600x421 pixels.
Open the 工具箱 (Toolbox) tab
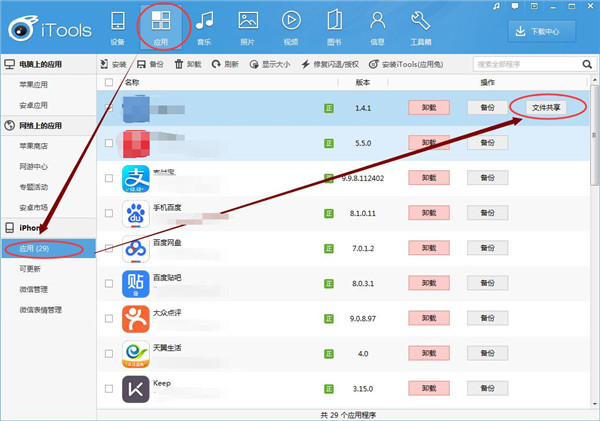(x=421, y=29)
